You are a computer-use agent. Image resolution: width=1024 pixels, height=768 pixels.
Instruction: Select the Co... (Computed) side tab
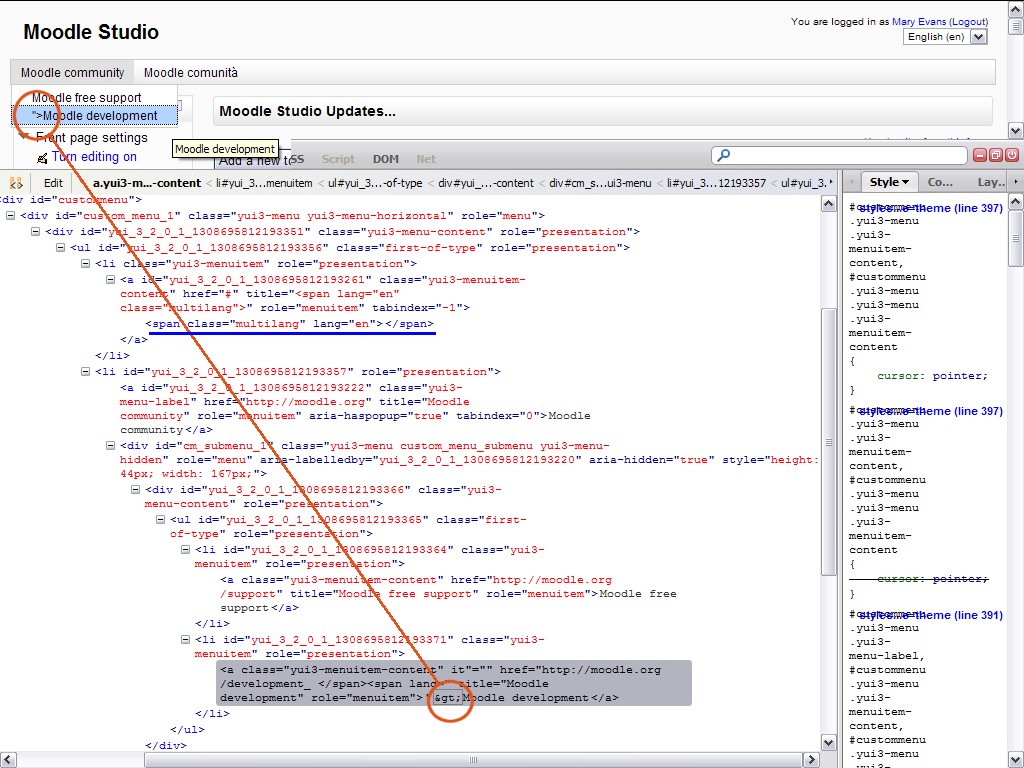940,182
